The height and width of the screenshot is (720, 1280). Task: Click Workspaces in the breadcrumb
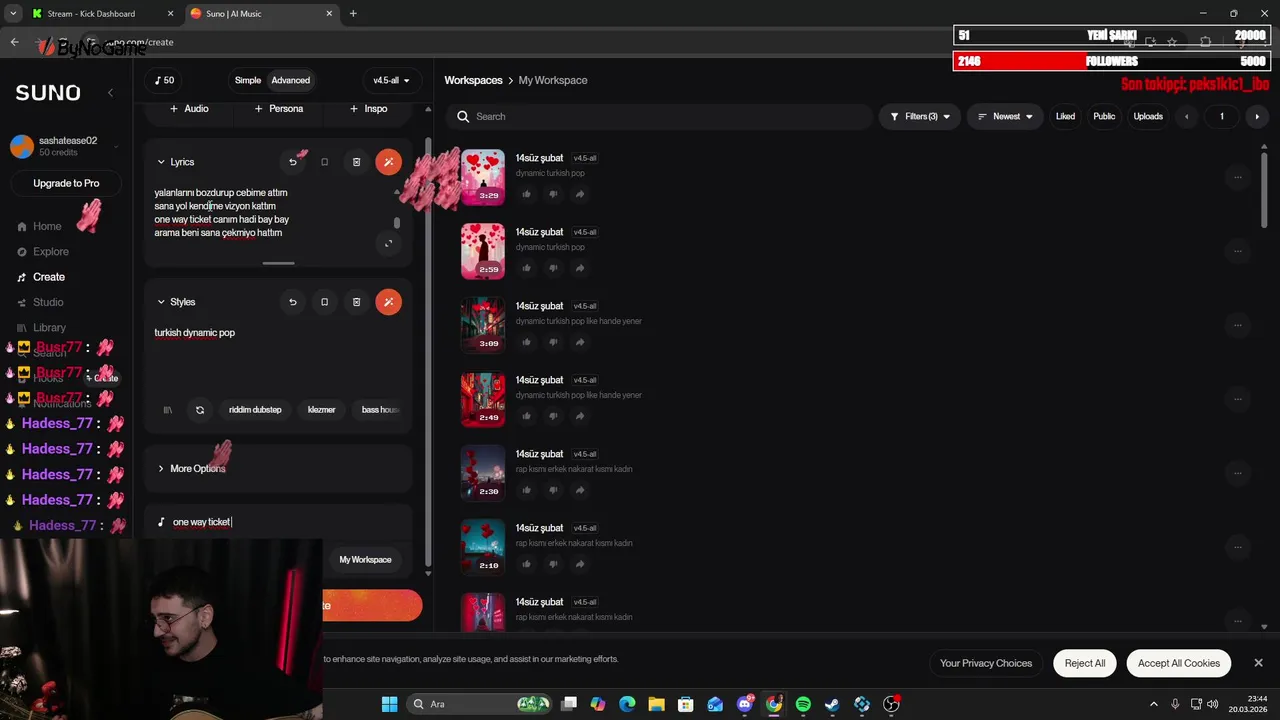[473, 80]
